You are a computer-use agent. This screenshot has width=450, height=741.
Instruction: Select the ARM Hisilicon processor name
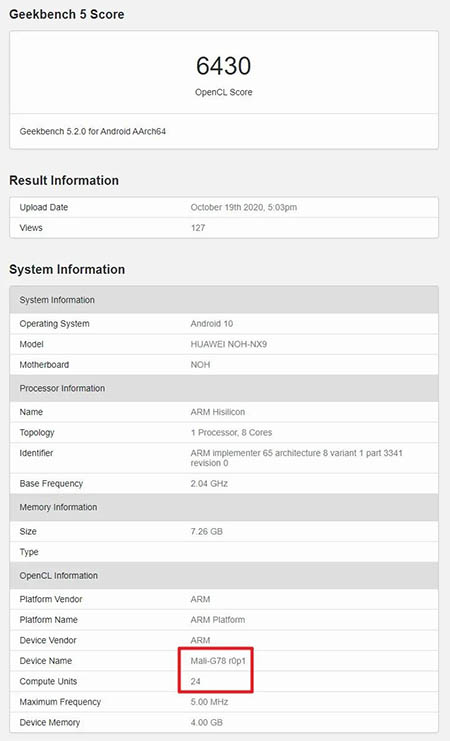(217, 412)
